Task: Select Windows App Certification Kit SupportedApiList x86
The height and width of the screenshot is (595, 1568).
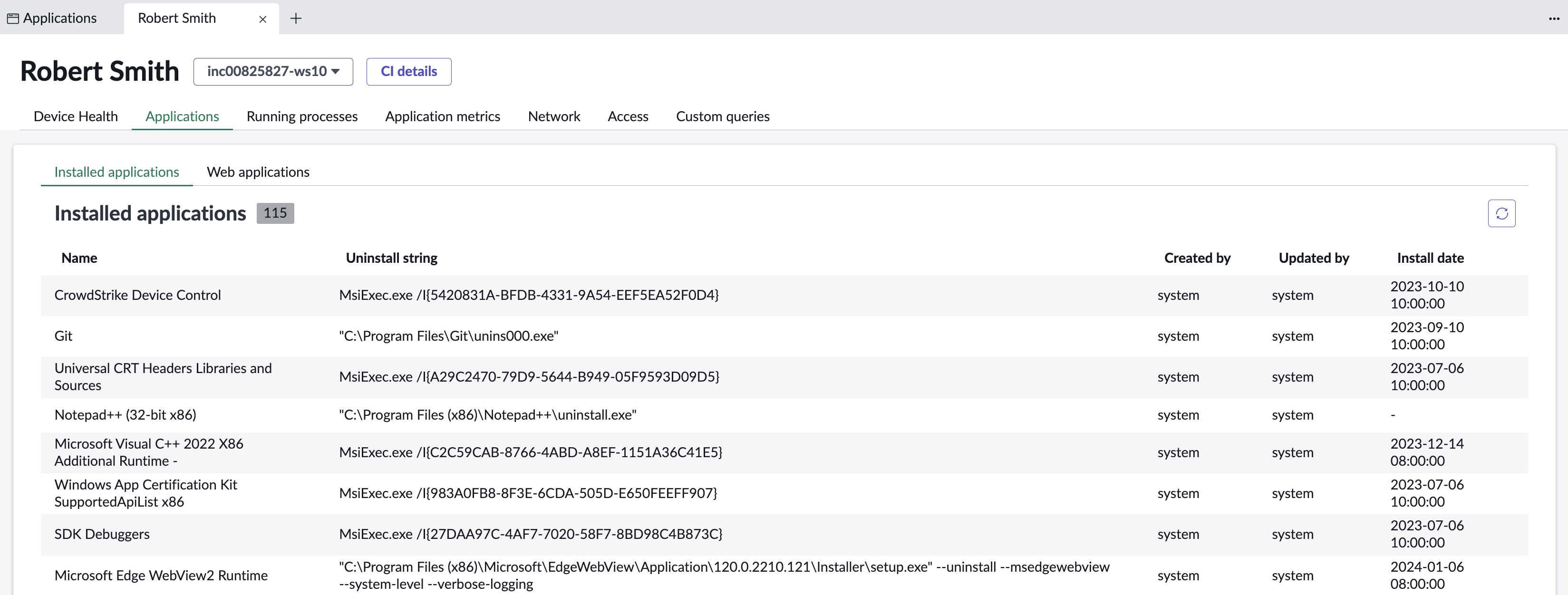Action: click(145, 493)
